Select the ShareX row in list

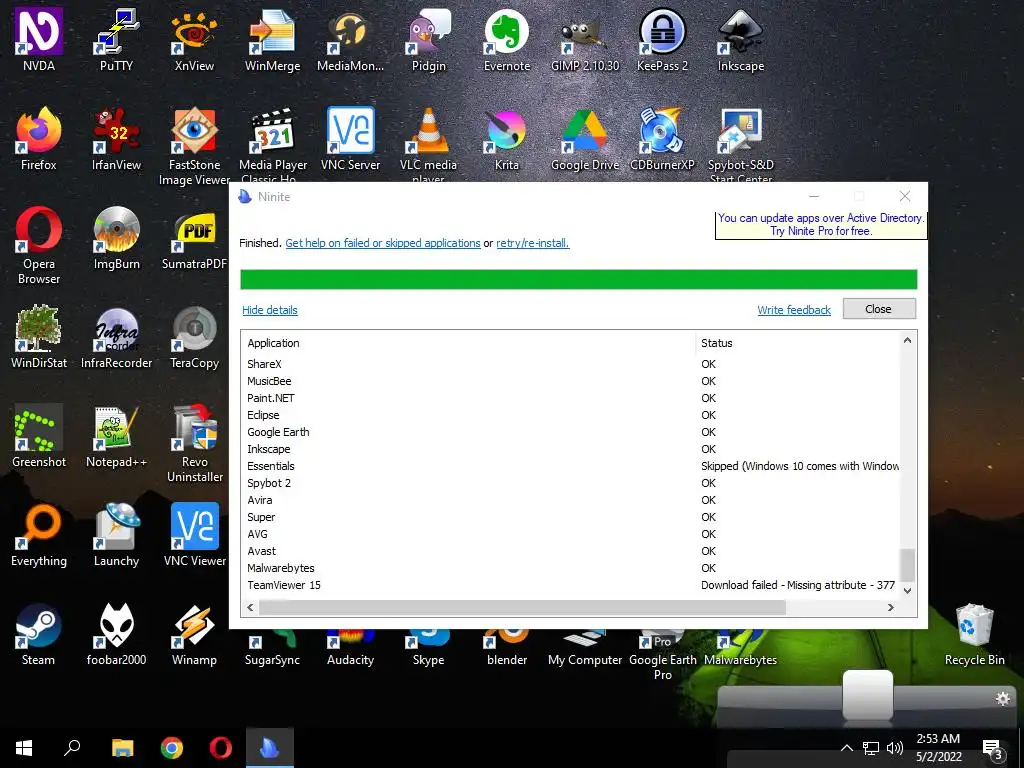(571, 364)
